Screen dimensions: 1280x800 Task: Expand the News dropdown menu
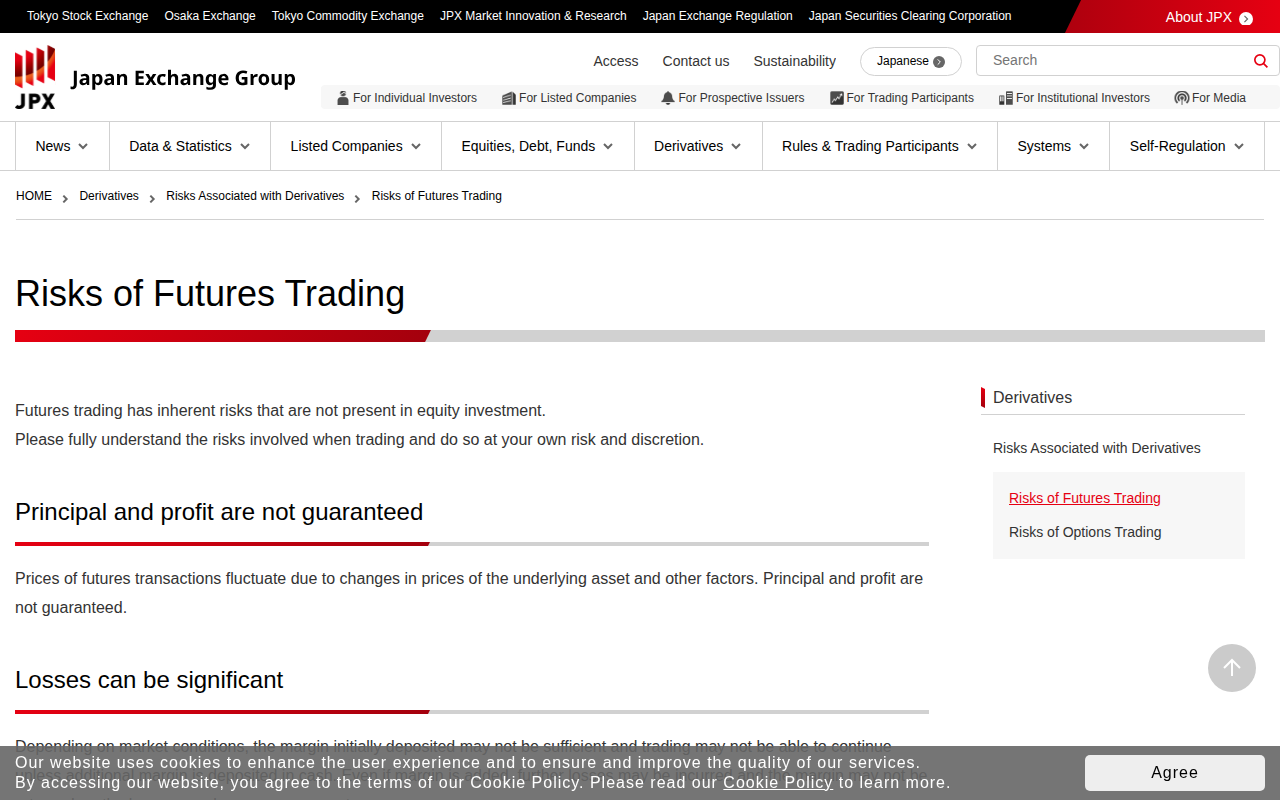(62, 146)
